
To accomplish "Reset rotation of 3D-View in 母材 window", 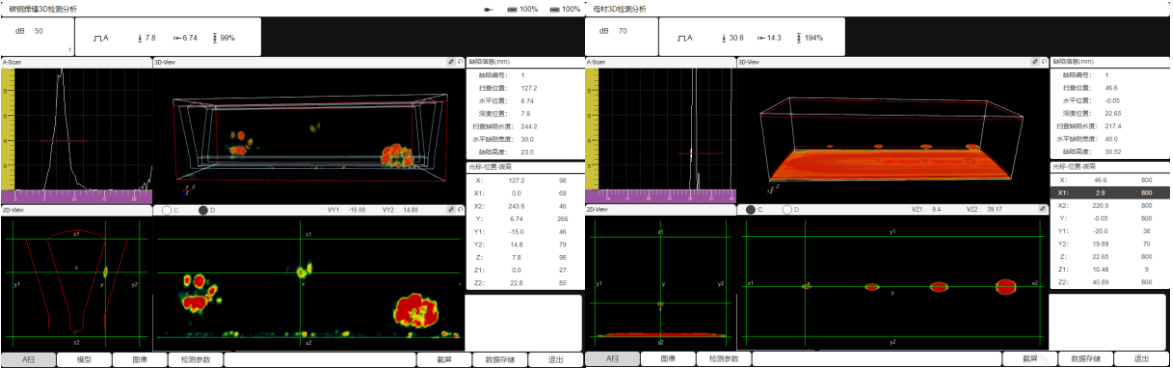I will click(x=1044, y=61).
